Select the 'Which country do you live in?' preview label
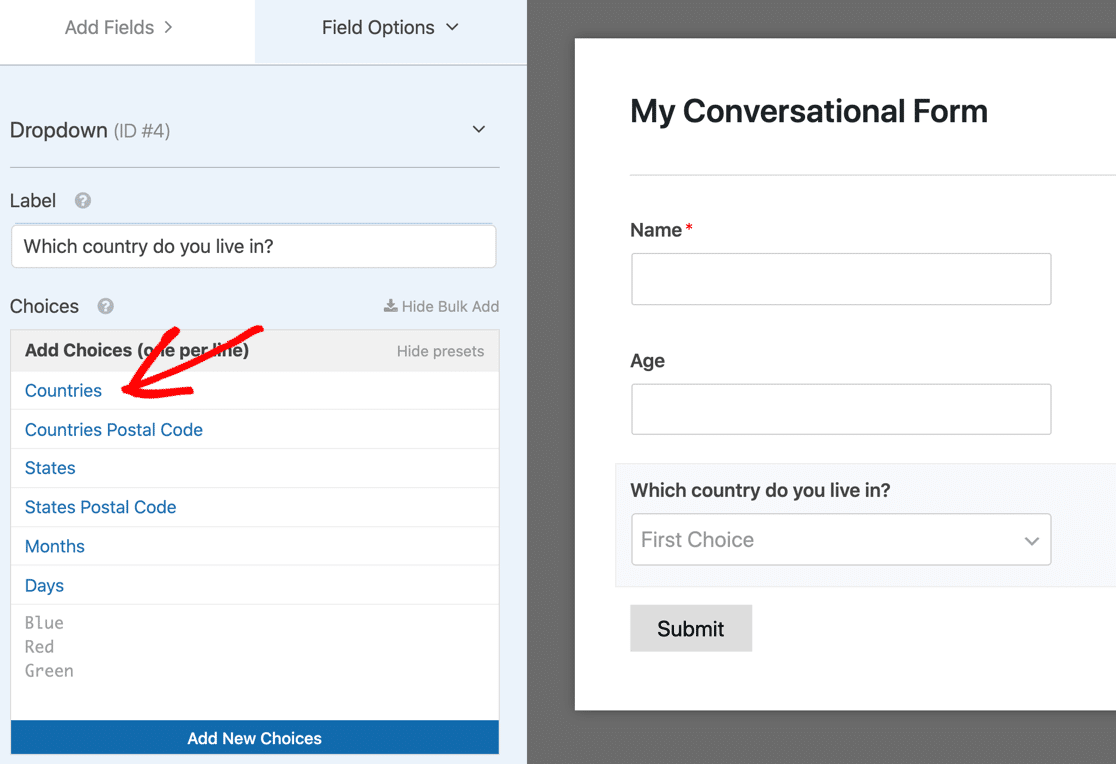Viewport: 1116px width, 764px height. coord(760,491)
